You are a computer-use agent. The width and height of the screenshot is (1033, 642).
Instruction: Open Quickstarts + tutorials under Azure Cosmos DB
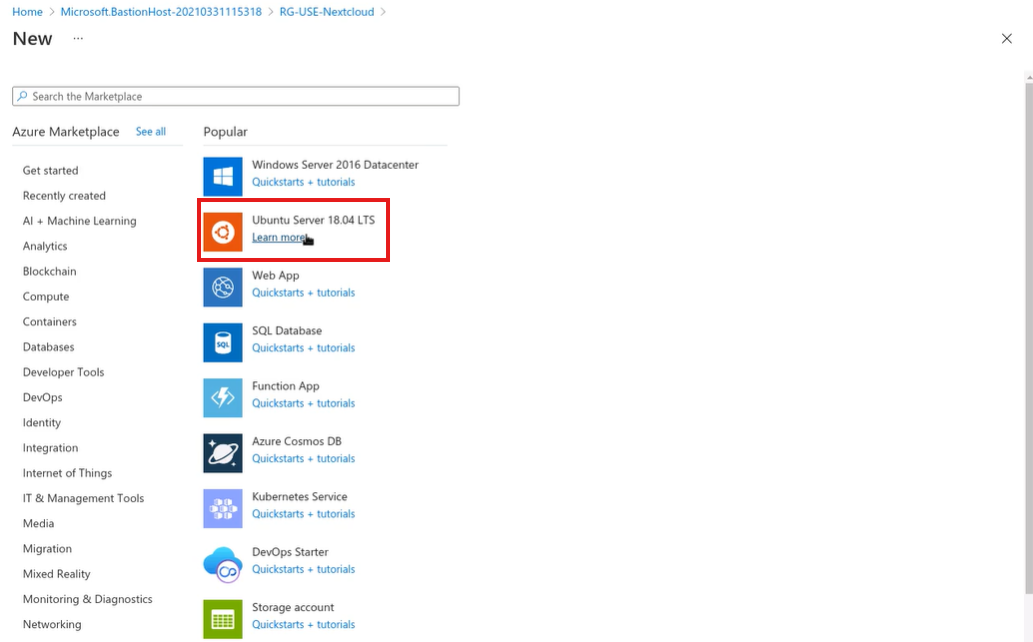click(x=303, y=459)
